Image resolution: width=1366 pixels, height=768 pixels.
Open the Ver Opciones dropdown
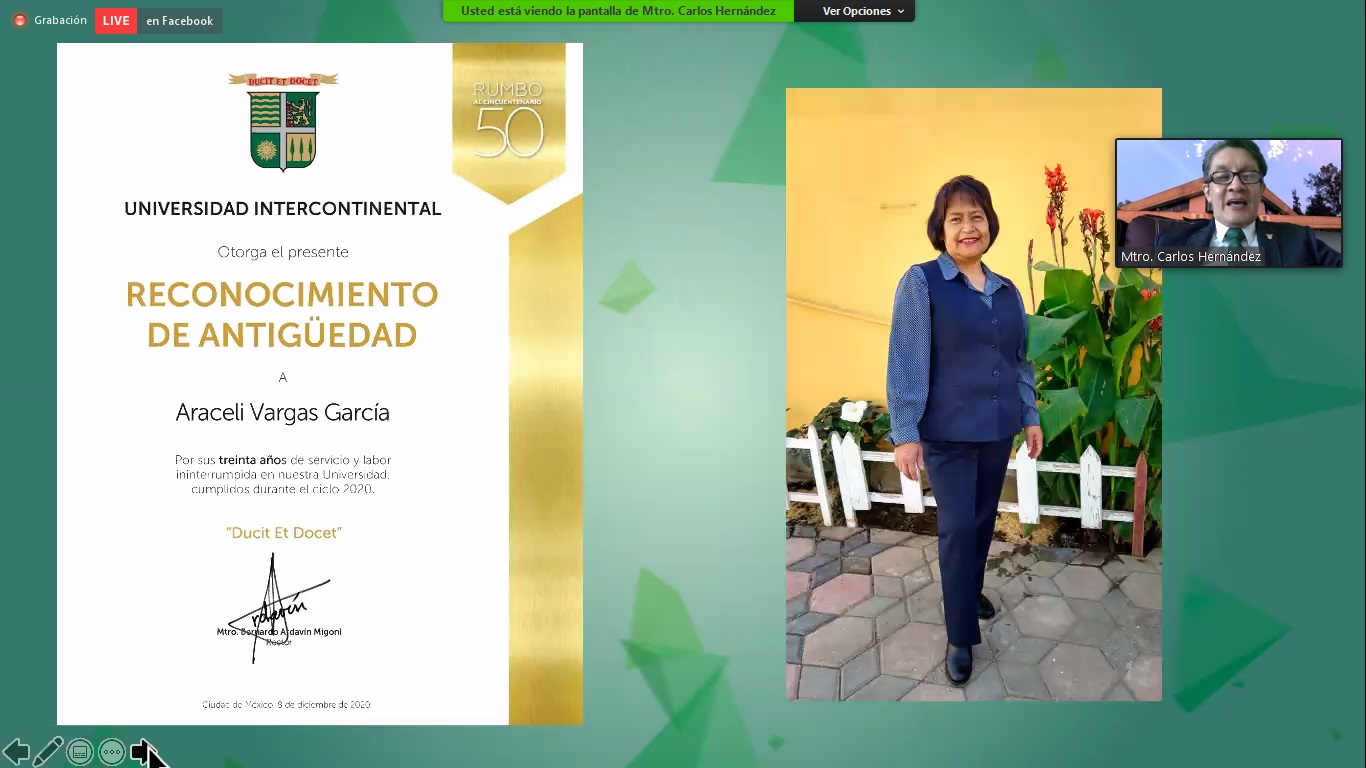pyautogui.click(x=863, y=11)
